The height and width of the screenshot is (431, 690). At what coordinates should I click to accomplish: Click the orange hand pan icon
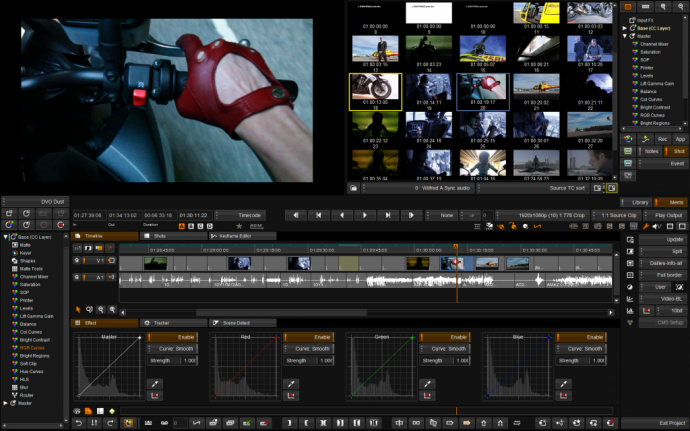pyautogui.click(x=500, y=226)
